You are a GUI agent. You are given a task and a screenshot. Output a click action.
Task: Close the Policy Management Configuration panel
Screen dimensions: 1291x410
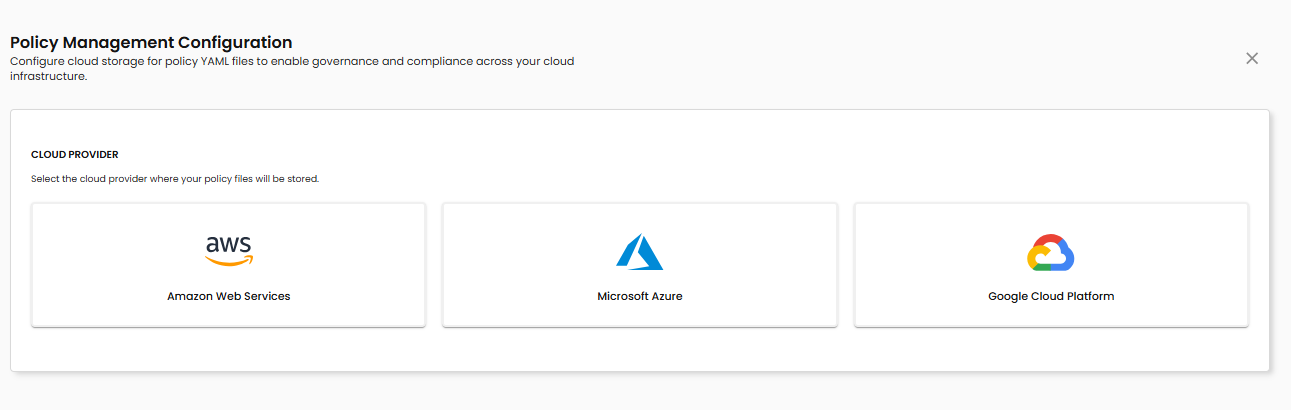coord(1252,58)
